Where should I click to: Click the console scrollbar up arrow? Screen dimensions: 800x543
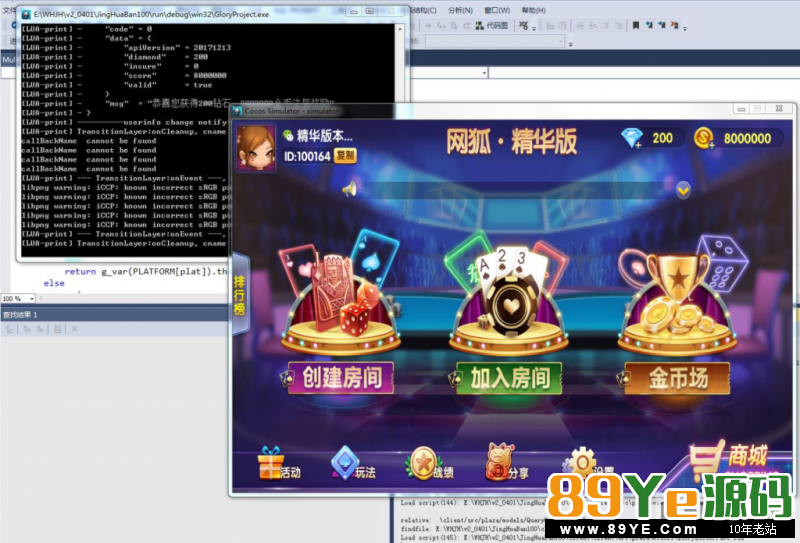click(x=399, y=29)
